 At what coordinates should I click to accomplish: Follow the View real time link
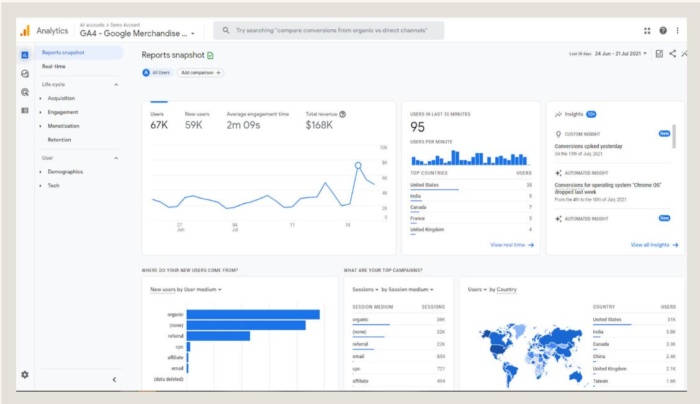(512, 245)
